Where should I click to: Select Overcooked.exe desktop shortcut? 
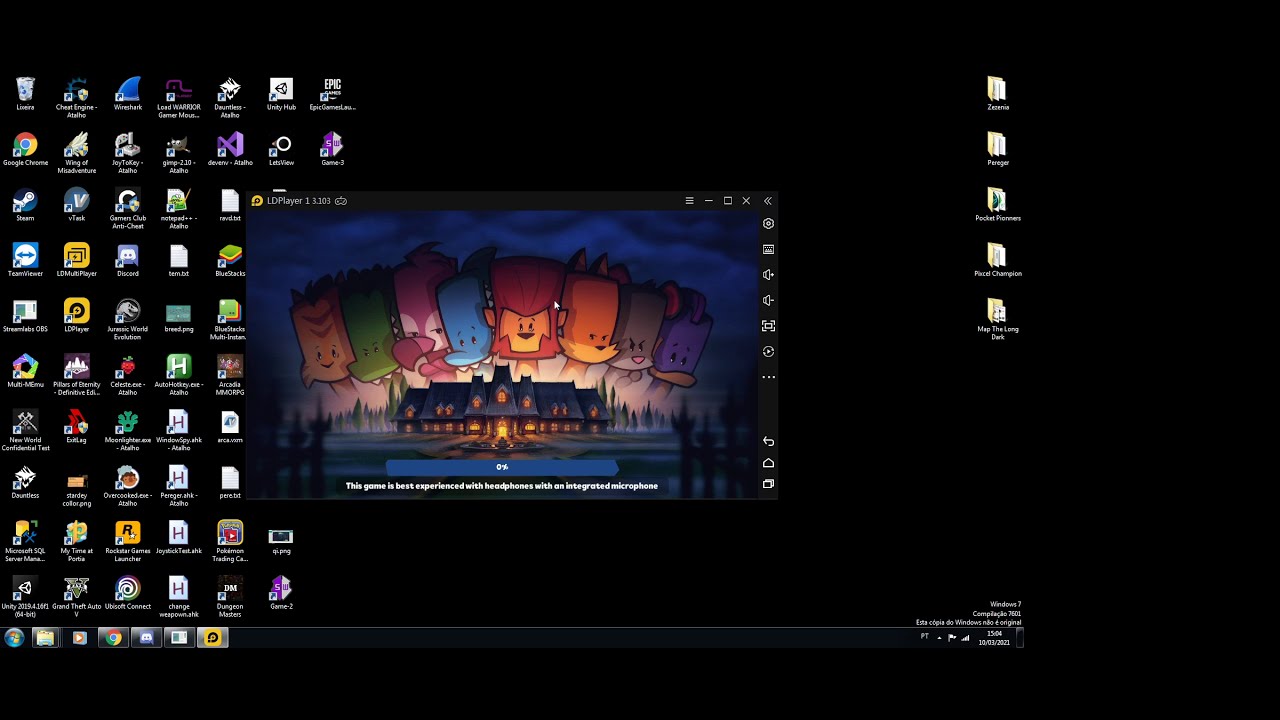(x=128, y=486)
